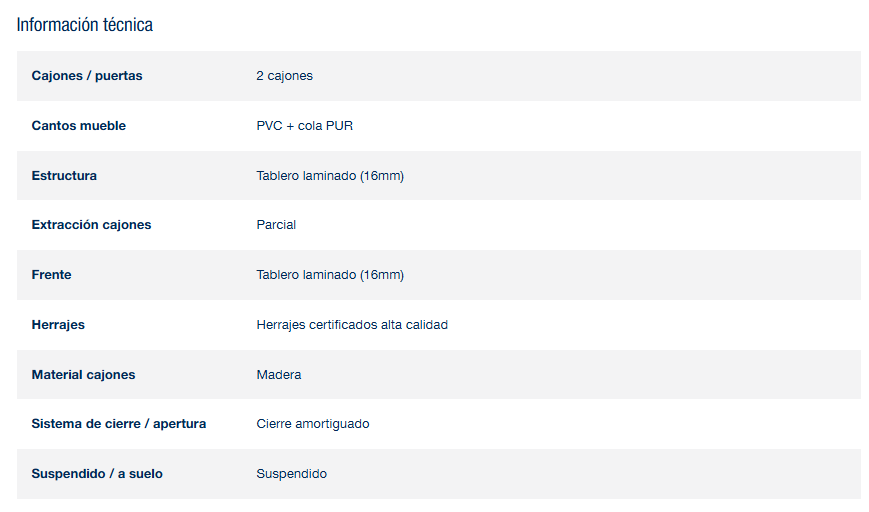Click the '2 cajones' value
This screenshot has width=869, height=512.
[285, 76]
